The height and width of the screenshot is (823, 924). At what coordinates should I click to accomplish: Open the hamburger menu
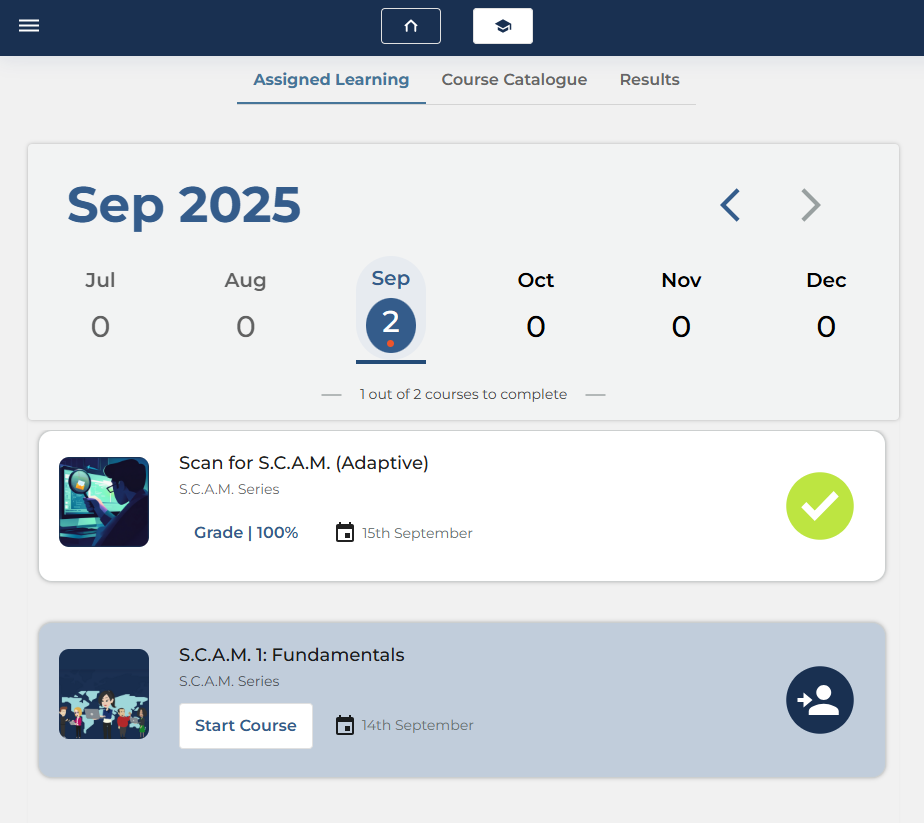(x=29, y=25)
